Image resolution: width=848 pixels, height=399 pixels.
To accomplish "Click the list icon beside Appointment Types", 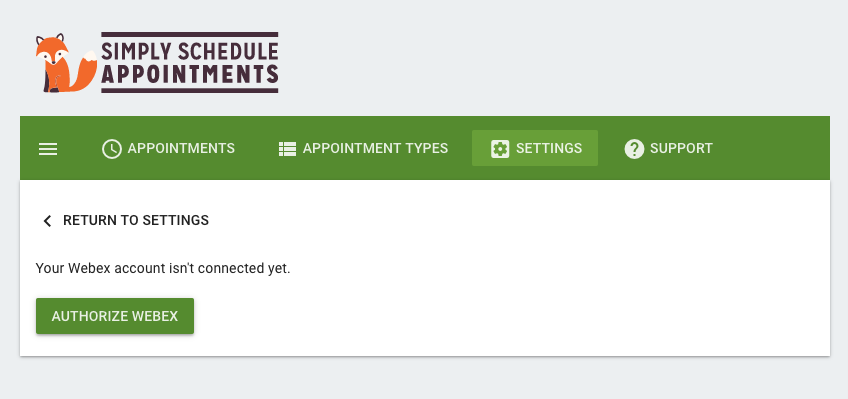I will click(x=287, y=149).
